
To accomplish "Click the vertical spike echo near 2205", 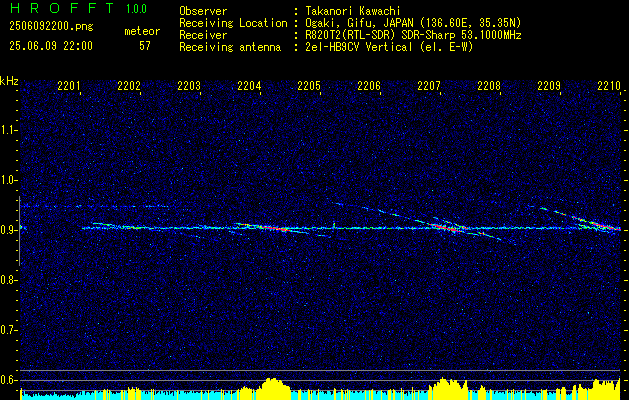I will tap(334, 226).
